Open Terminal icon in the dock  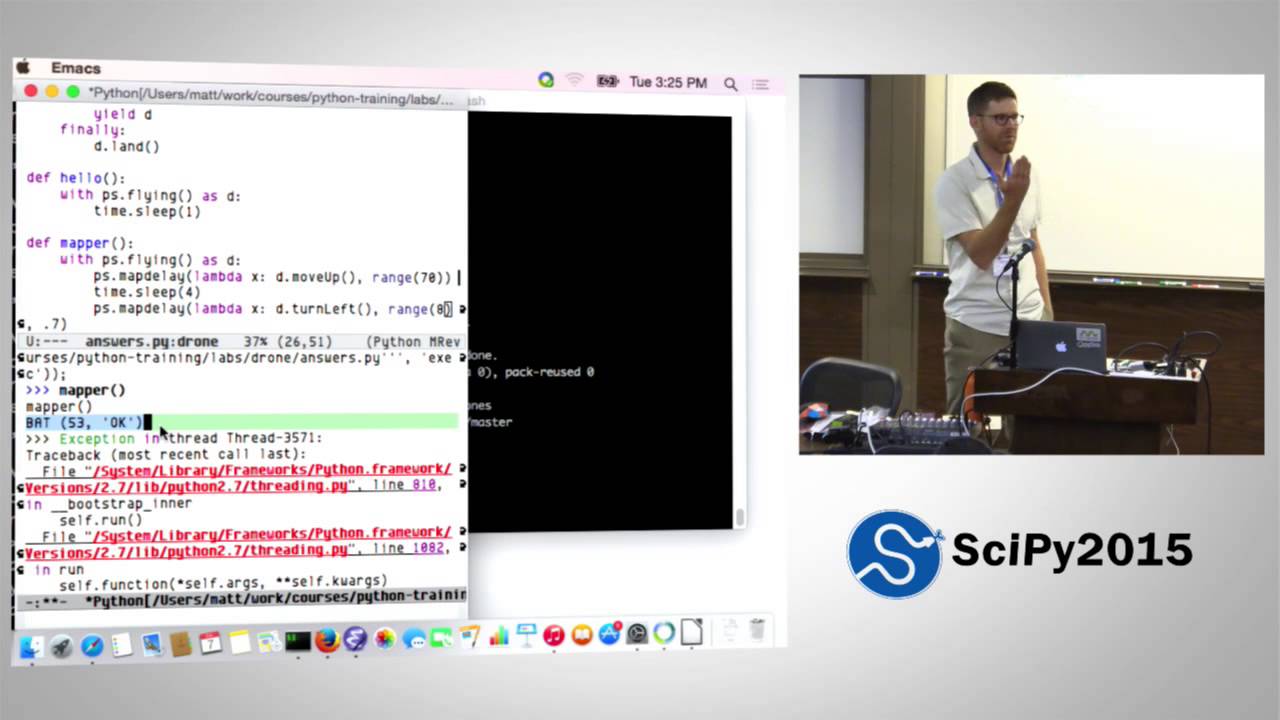pyautogui.click(x=298, y=640)
